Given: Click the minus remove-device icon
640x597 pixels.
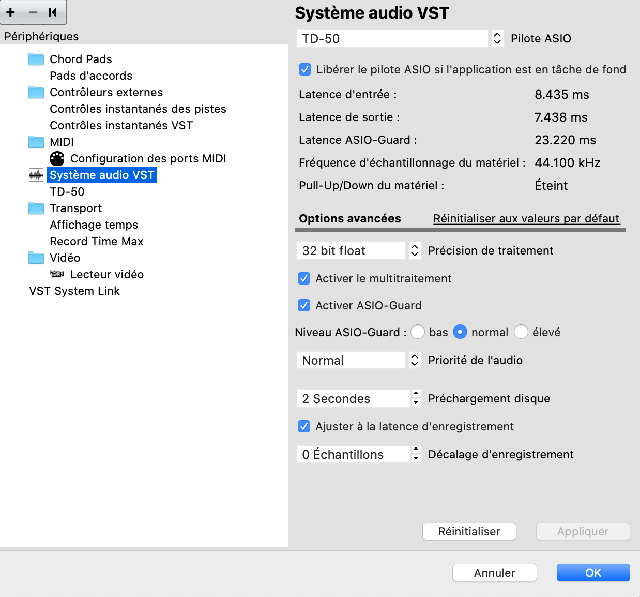Looking at the screenshot, I should [x=33, y=12].
